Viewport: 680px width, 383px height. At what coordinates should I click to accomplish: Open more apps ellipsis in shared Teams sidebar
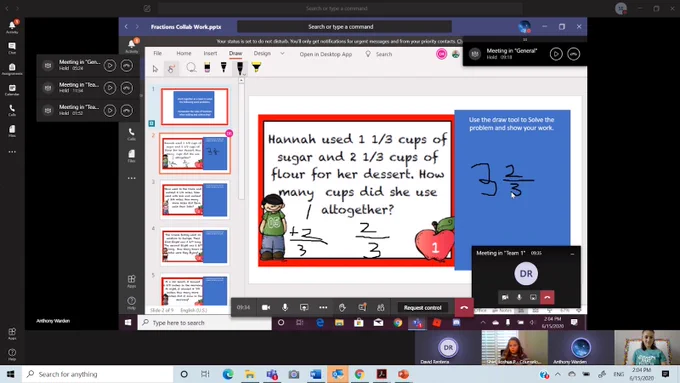point(131,178)
